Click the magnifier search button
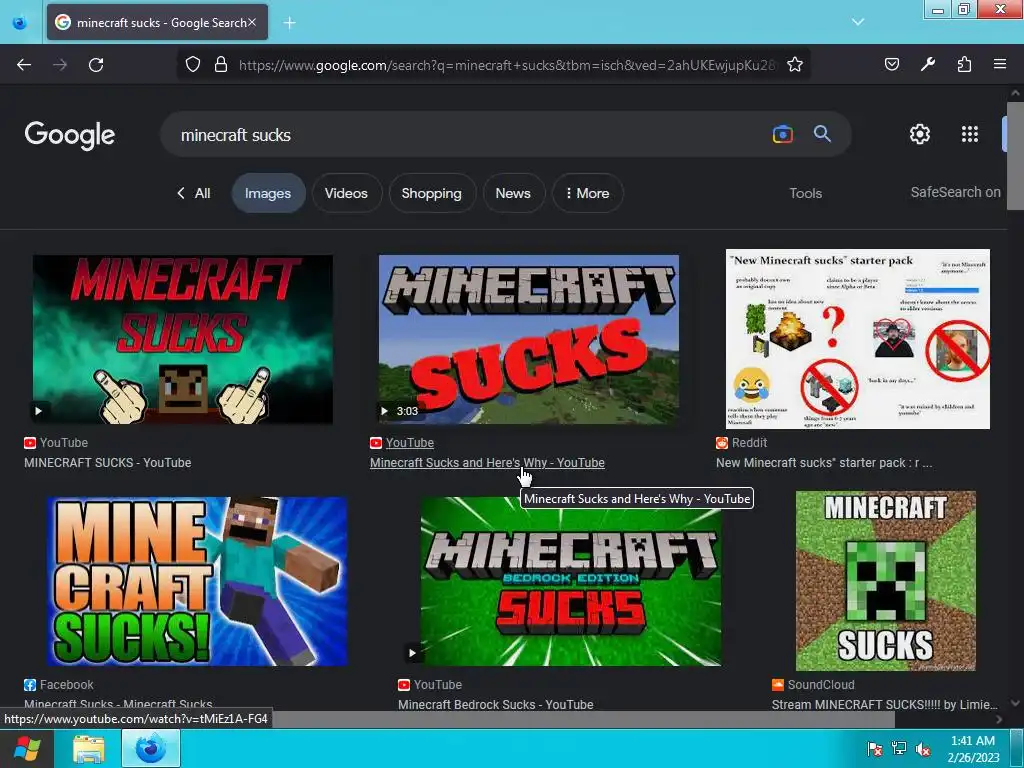This screenshot has height=768, width=1024. point(822,134)
